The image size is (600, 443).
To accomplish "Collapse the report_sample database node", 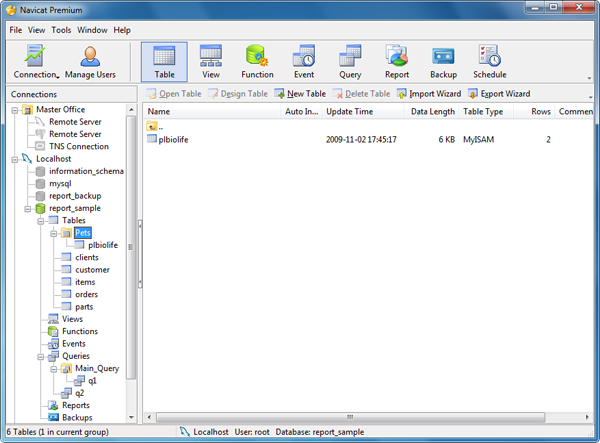I will (x=28, y=209).
